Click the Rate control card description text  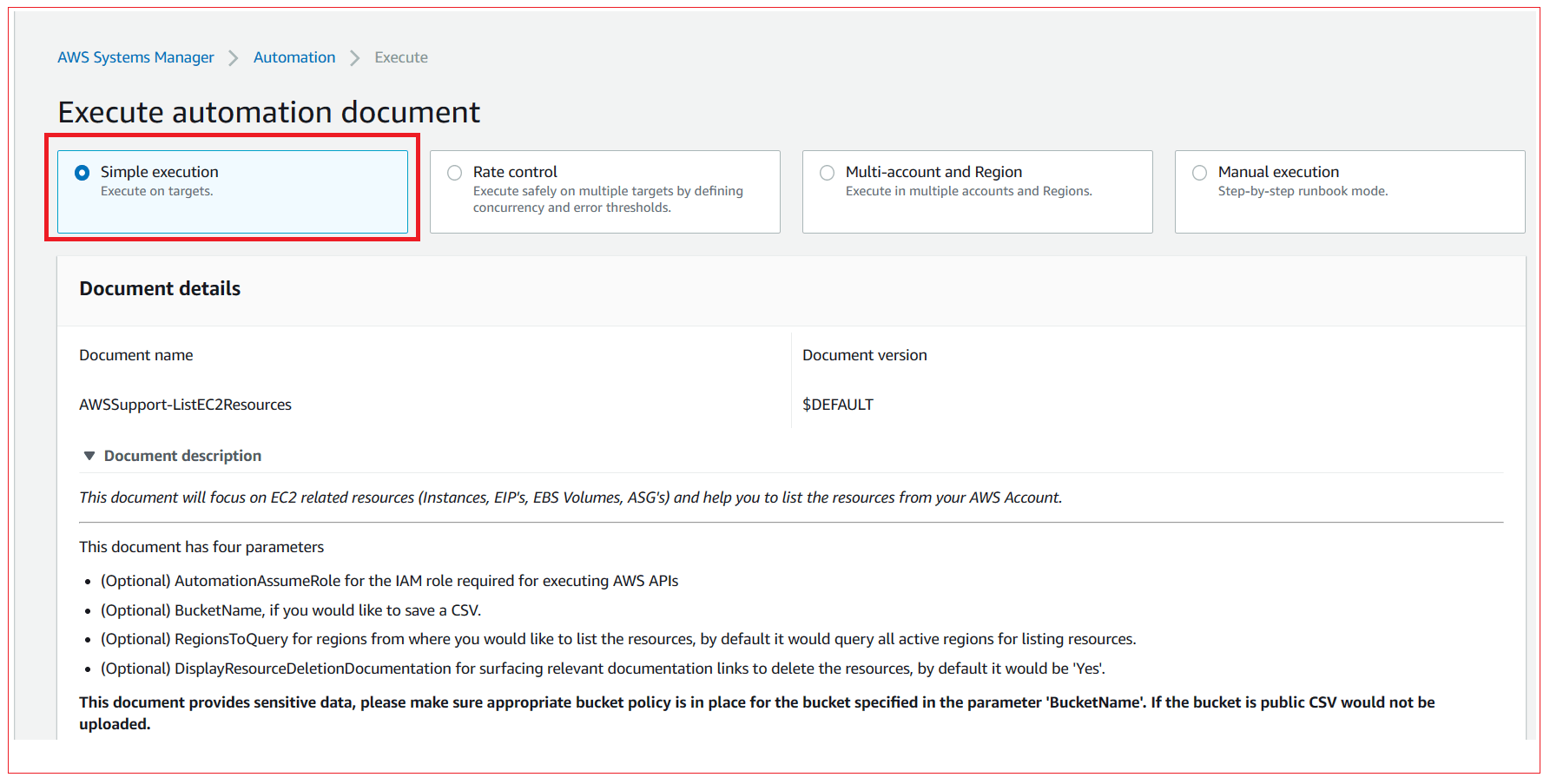[608, 199]
